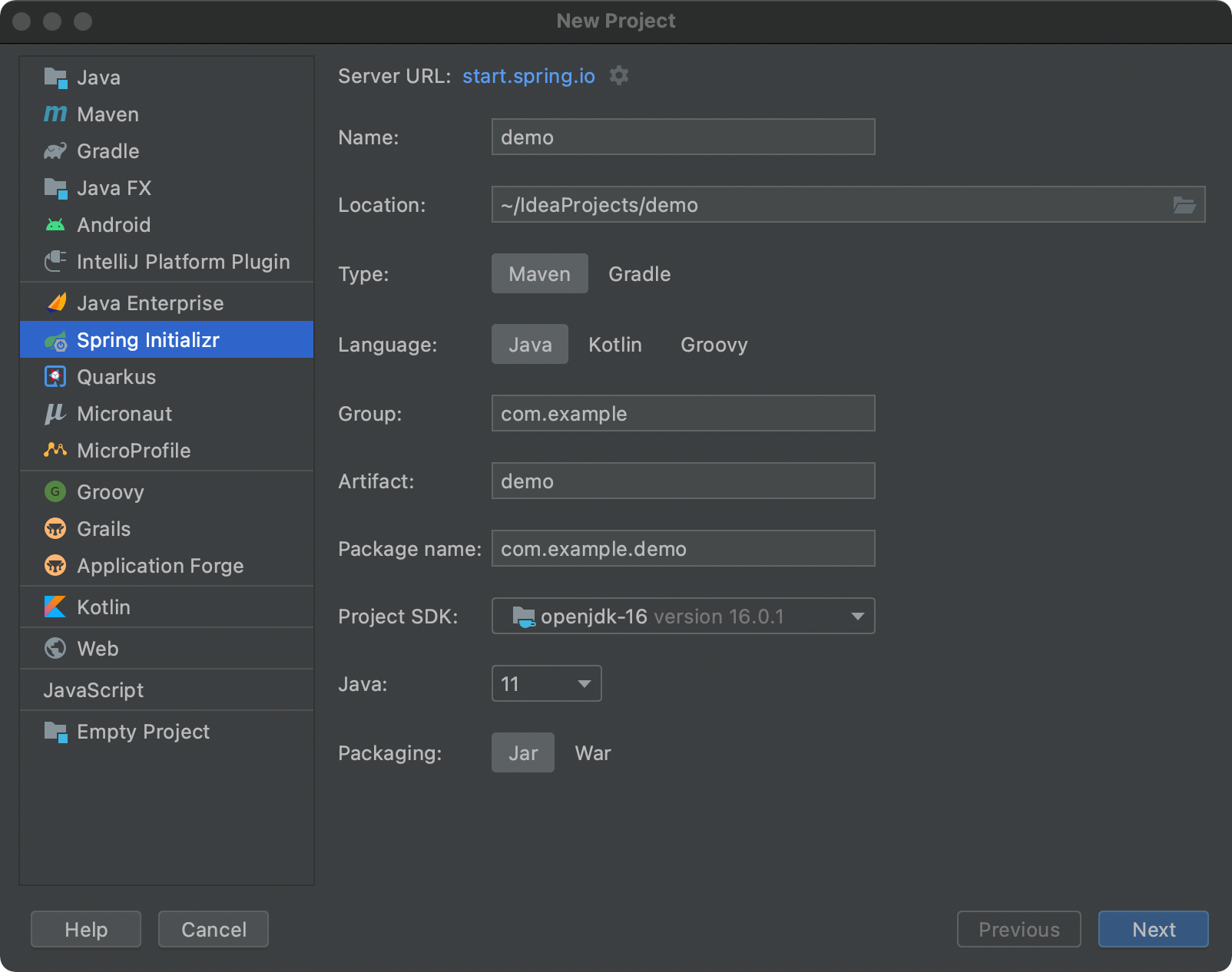Select Maven in generators list
The width and height of the screenshot is (1232, 972).
[x=108, y=114]
